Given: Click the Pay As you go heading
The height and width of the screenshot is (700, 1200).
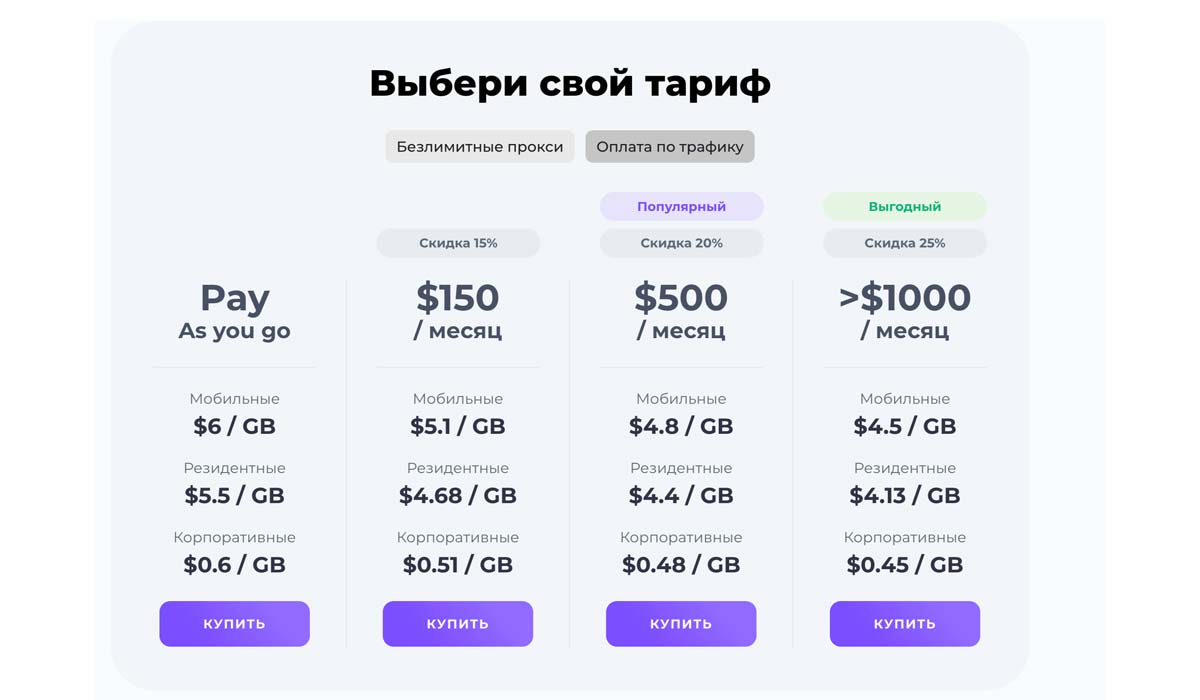Looking at the screenshot, I should pyautogui.click(x=234, y=311).
